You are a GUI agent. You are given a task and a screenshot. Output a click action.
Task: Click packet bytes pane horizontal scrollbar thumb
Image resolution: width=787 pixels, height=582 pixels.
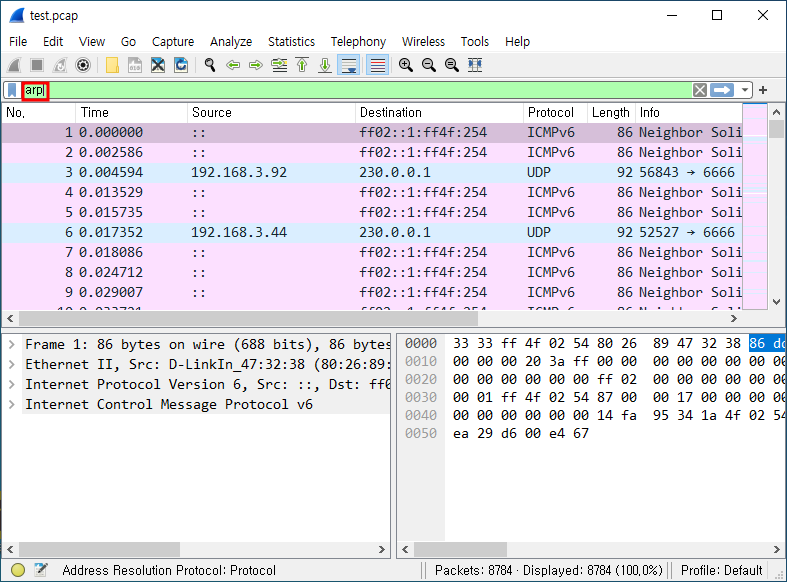pos(460,549)
